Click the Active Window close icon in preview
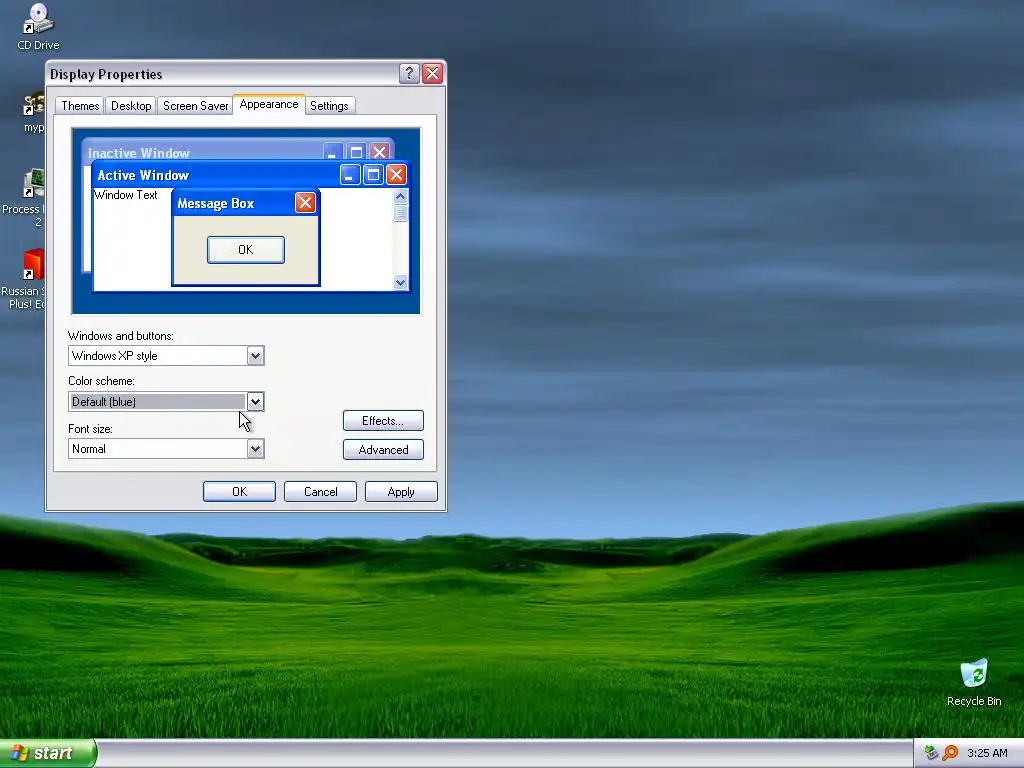1024x768 pixels. click(396, 174)
